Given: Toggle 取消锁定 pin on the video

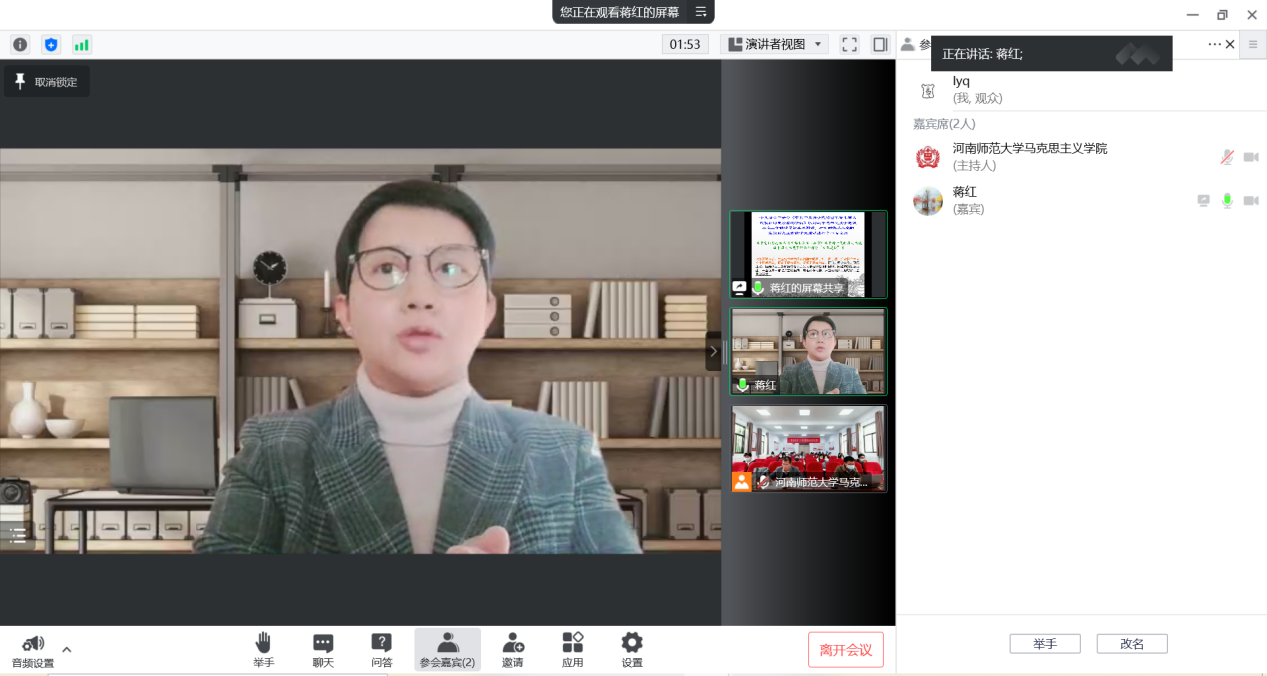Looking at the screenshot, I should (47, 82).
